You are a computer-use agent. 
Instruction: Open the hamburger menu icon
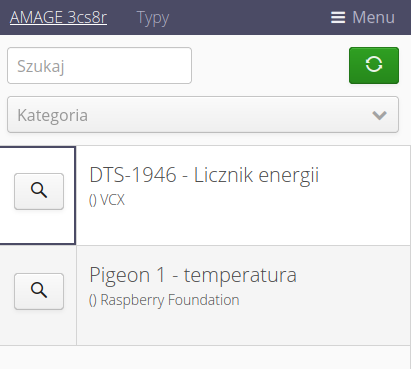tap(338, 18)
